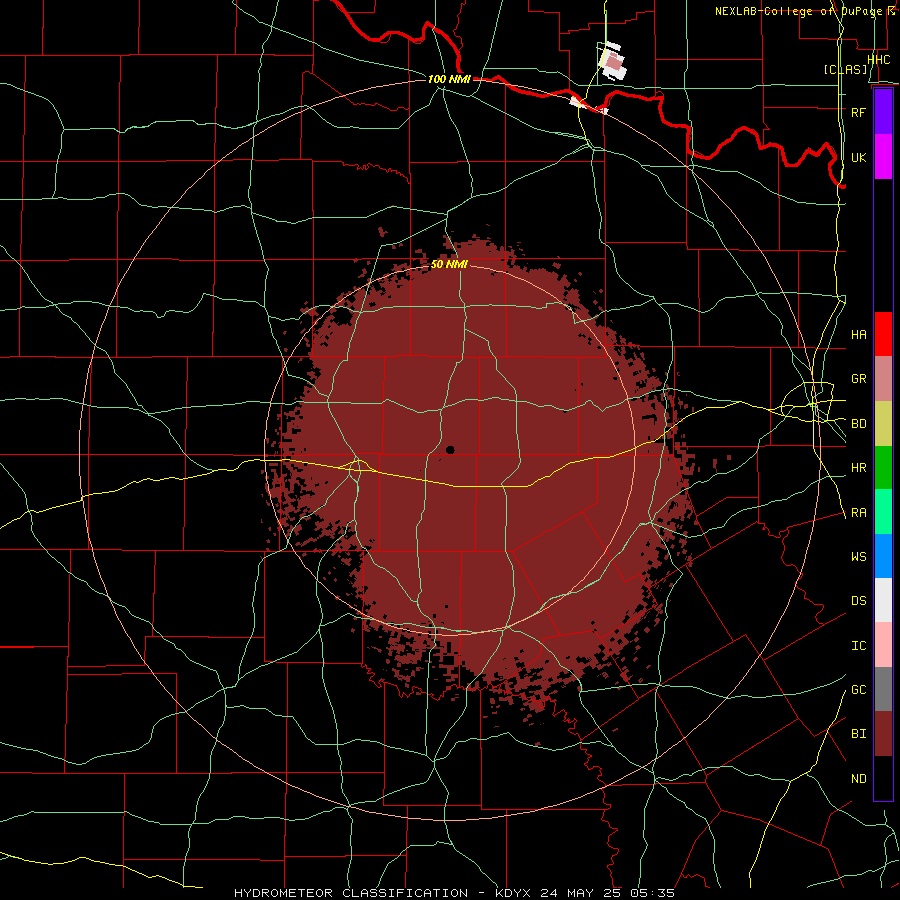Click the BI legend label
This screenshot has height=900, width=900.
[858, 734]
